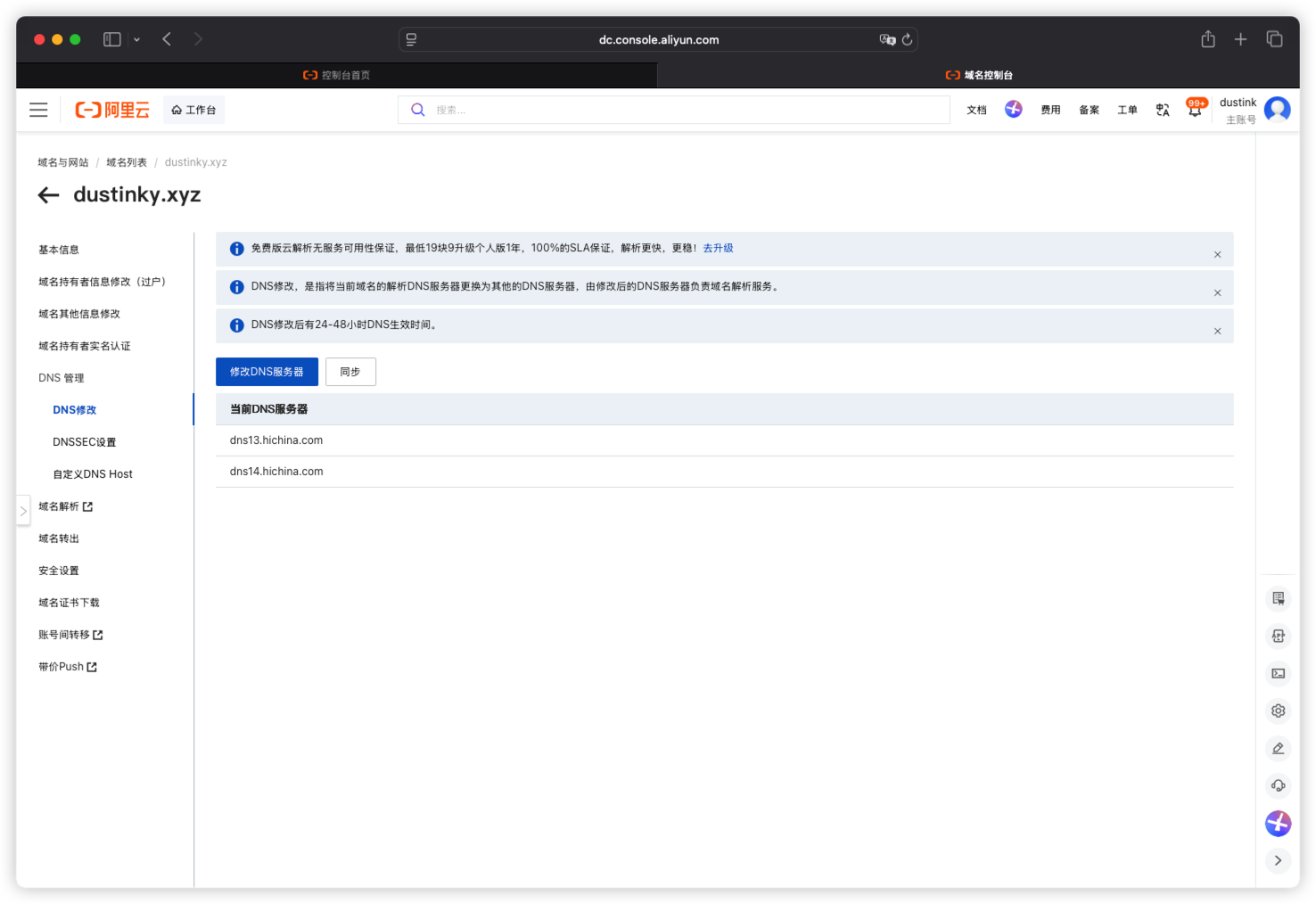Go back using the arrow beside dustinky.xyz
Screen dimensions: 1316x904
[49, 195]
